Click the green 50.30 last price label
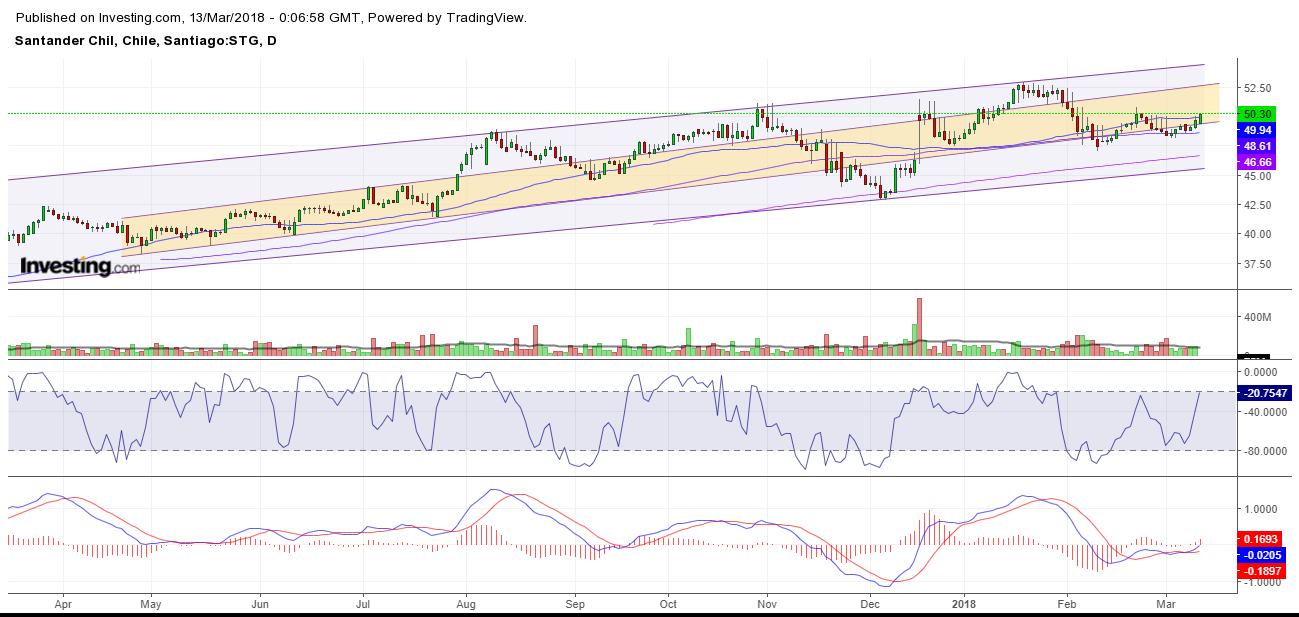The width and height of the screenshot is (1299, 617). 1258,114
